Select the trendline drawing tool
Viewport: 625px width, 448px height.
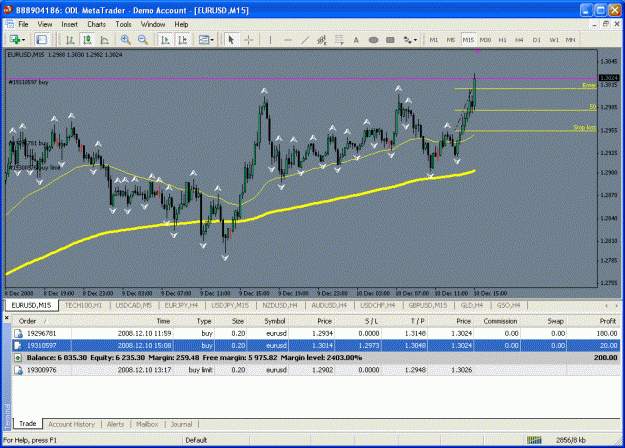305,40
